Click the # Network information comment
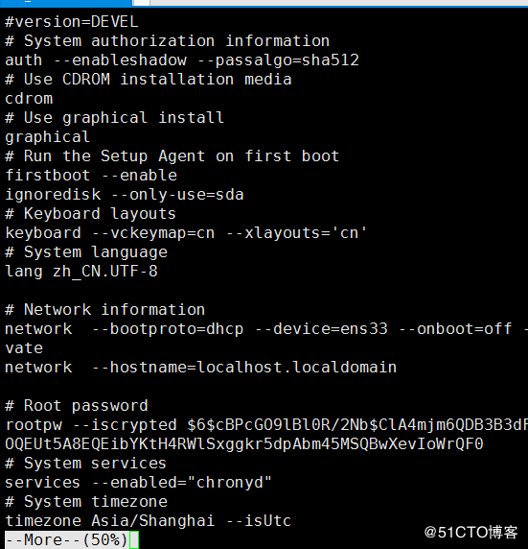The height and width of the screenshot is (549, 528). pos(105,310)
